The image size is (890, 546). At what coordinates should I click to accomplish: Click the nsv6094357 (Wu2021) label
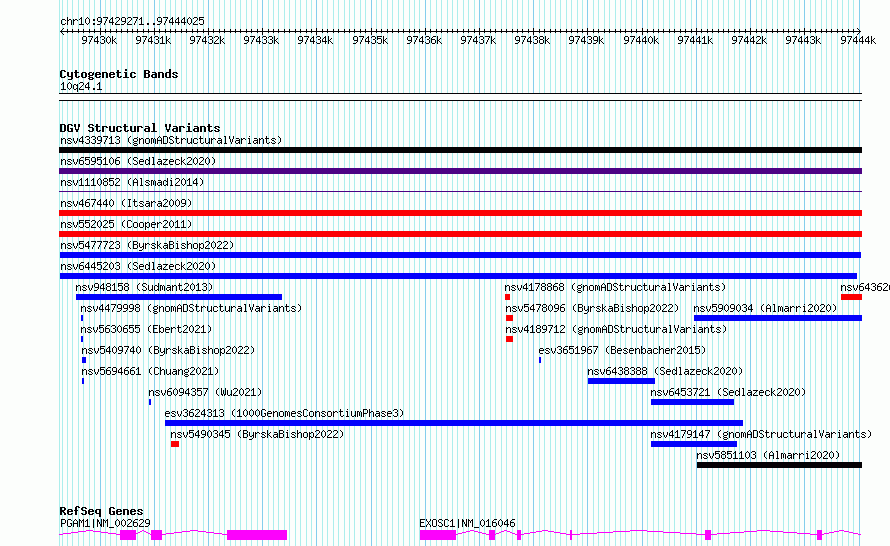(x=205, y=392)
